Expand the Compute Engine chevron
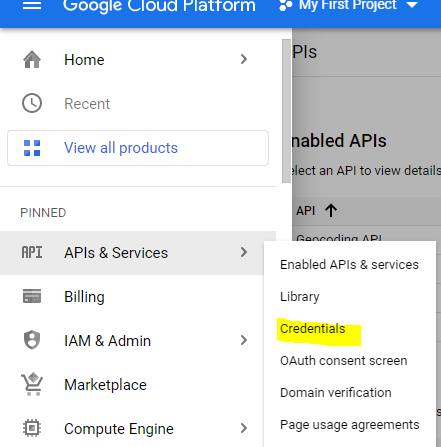The width and height of the screenshot is (441, 447). (x=244, y=428)
